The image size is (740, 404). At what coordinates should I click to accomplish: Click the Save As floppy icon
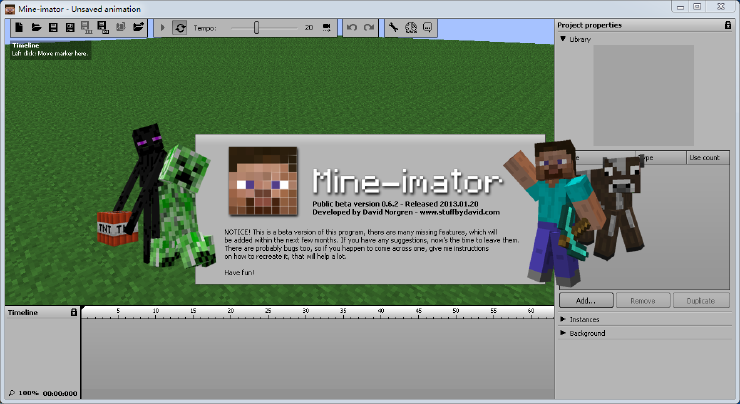(70, 27)
